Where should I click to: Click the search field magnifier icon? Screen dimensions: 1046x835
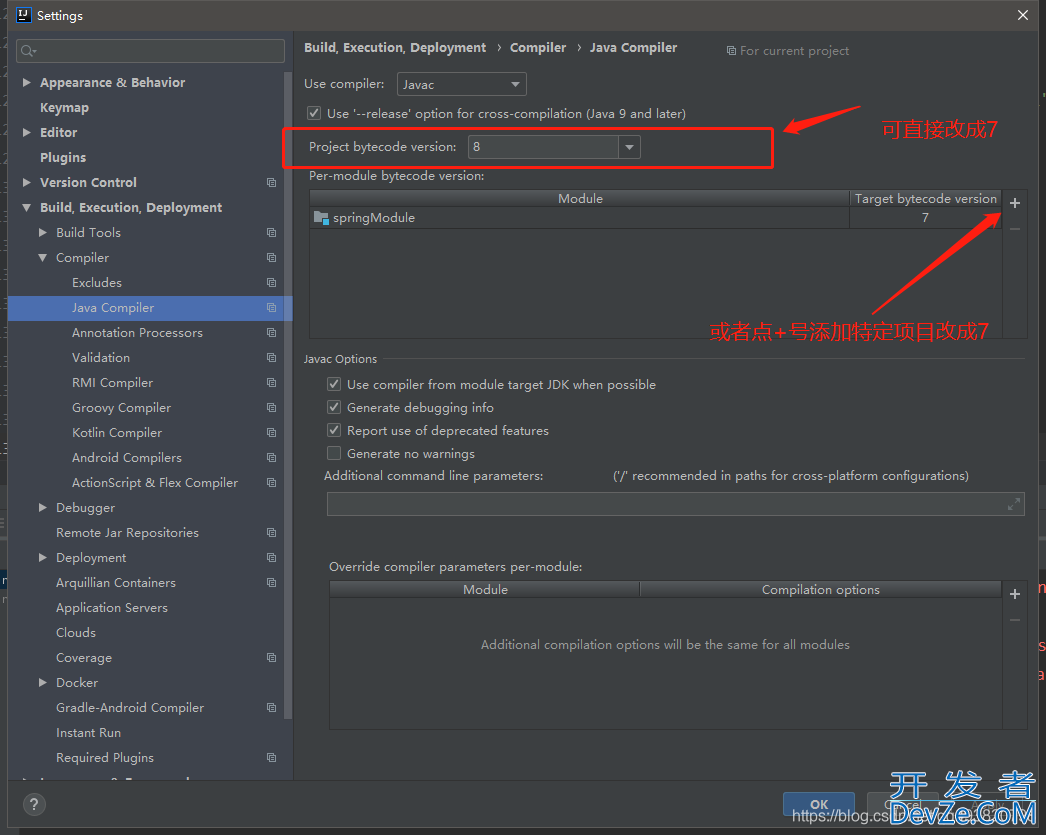coord(28,51)
